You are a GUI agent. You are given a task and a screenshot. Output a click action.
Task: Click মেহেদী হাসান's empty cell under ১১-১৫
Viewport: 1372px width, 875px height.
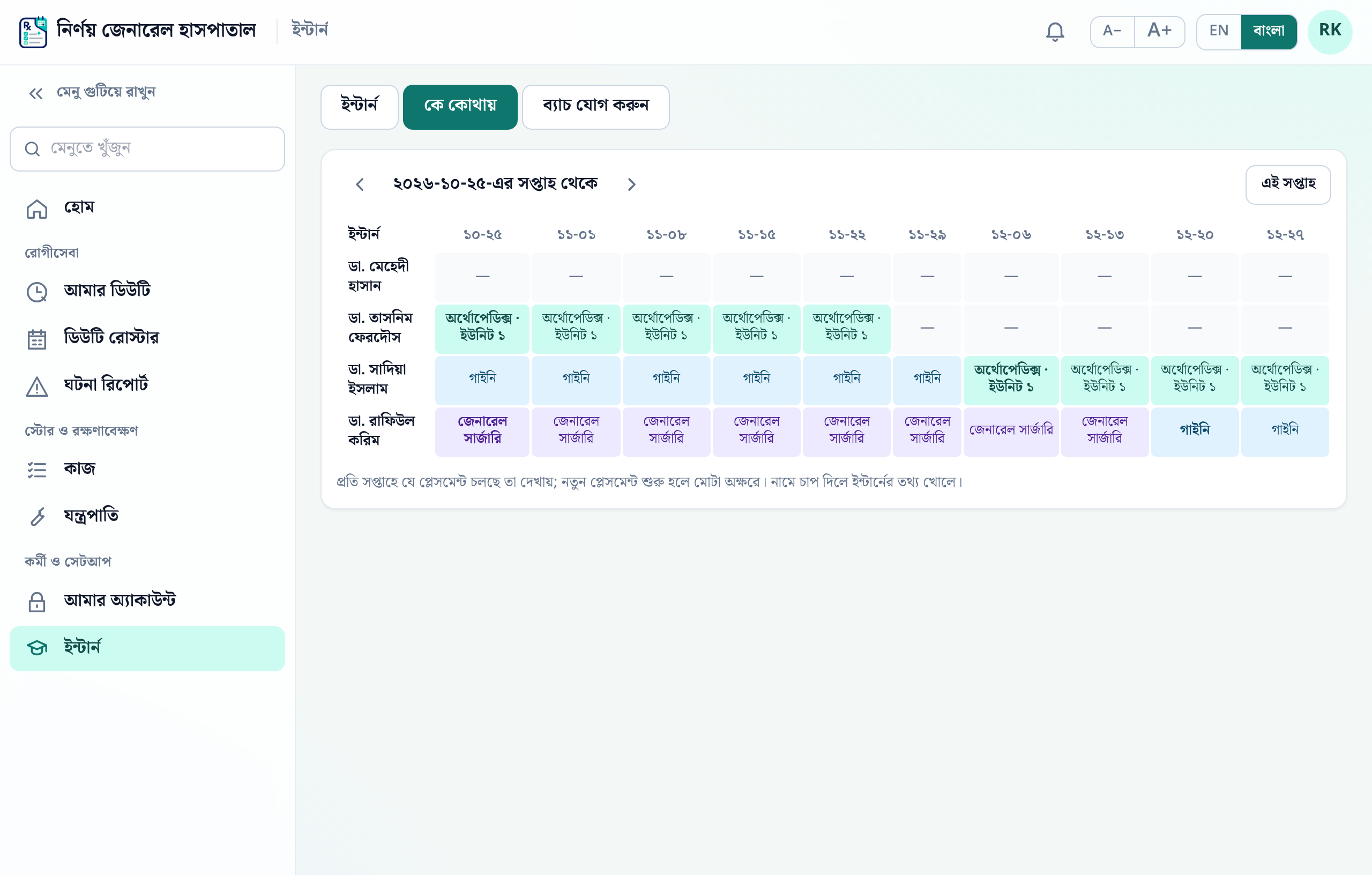click(756, 277)
